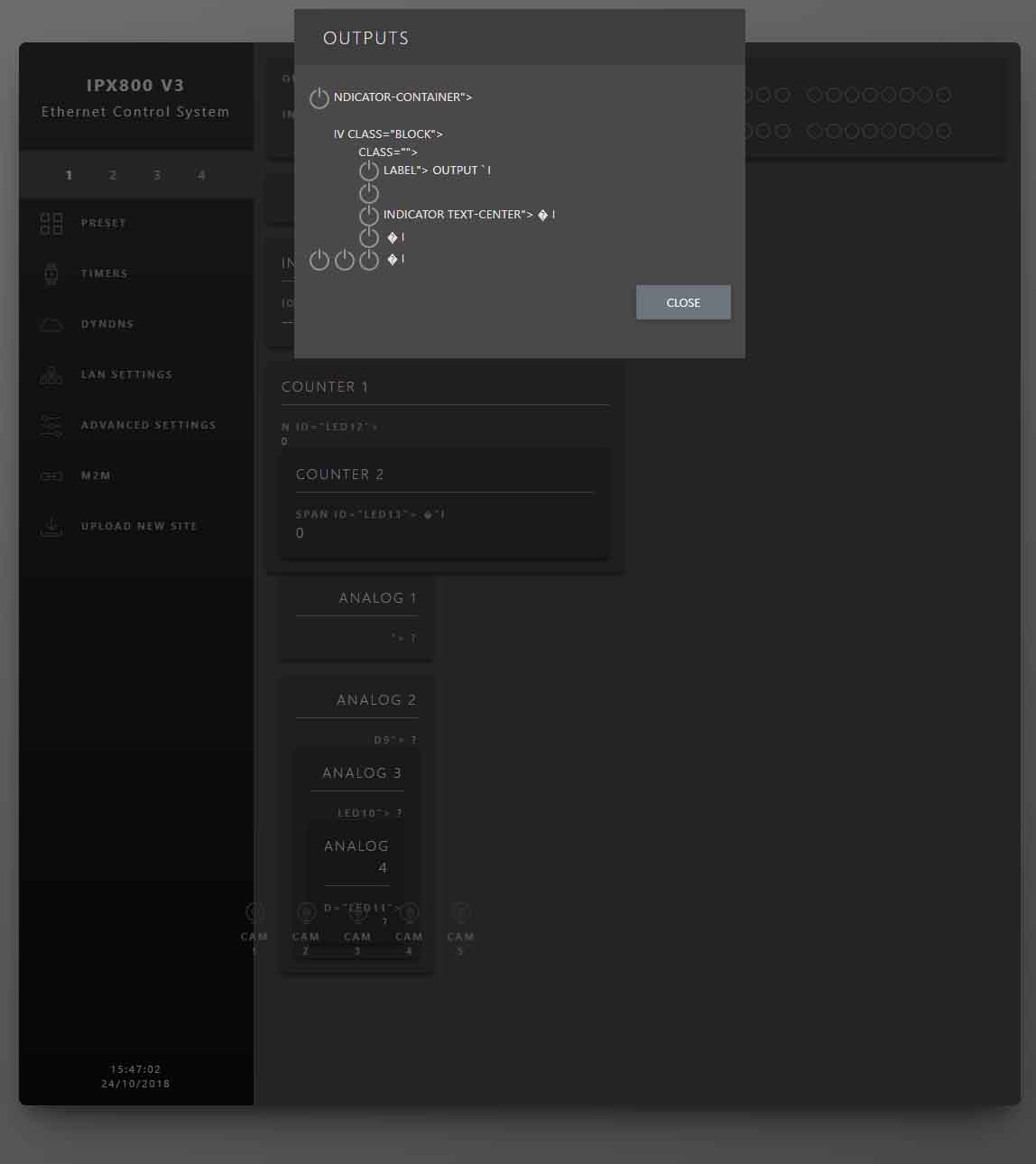This screenshot has width=1036, height=1164.
Task: Open the CAM 3 webcam icon
Action: [357, 913]
